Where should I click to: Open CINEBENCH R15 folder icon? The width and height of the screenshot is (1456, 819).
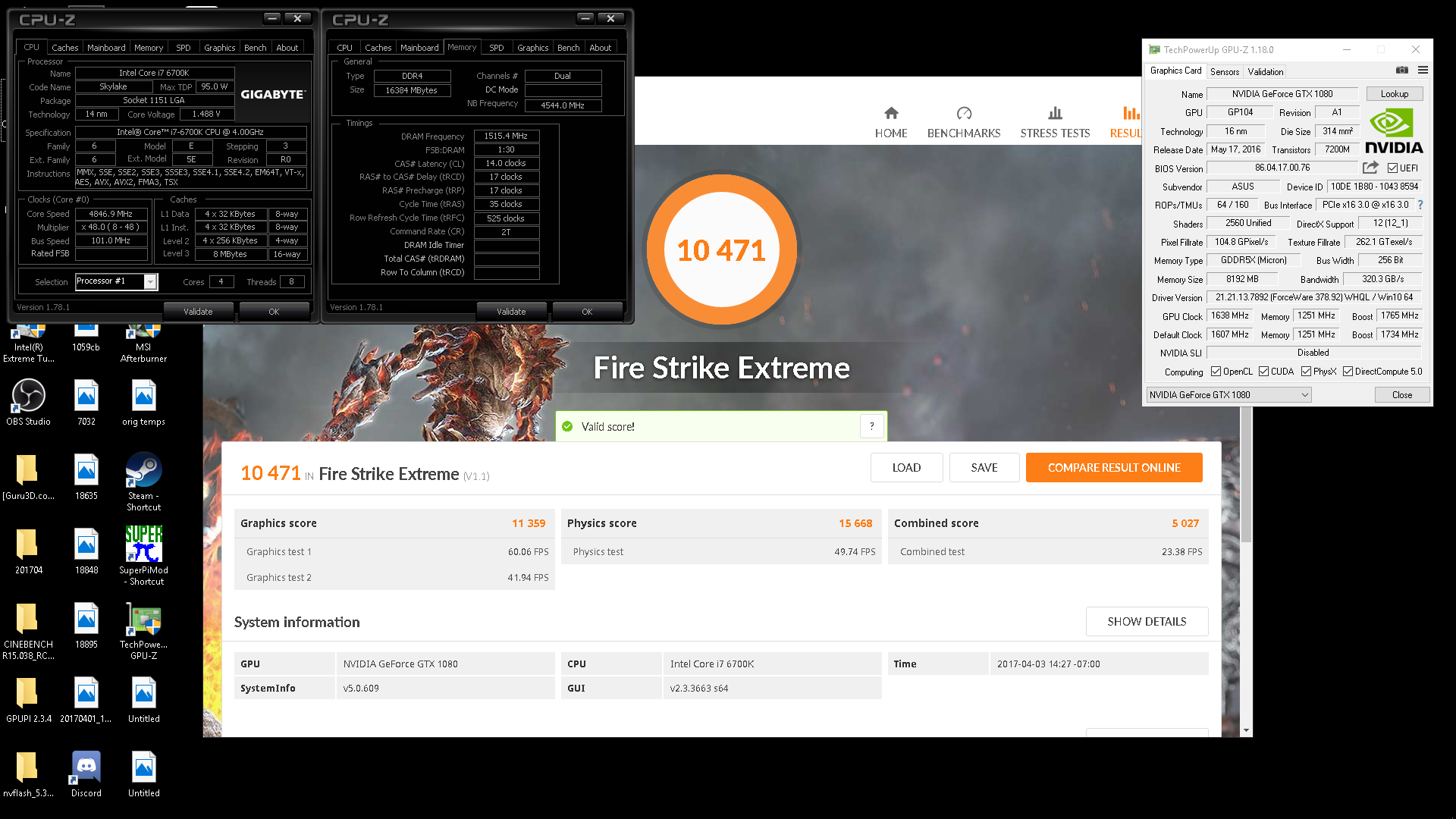(29, 631)
